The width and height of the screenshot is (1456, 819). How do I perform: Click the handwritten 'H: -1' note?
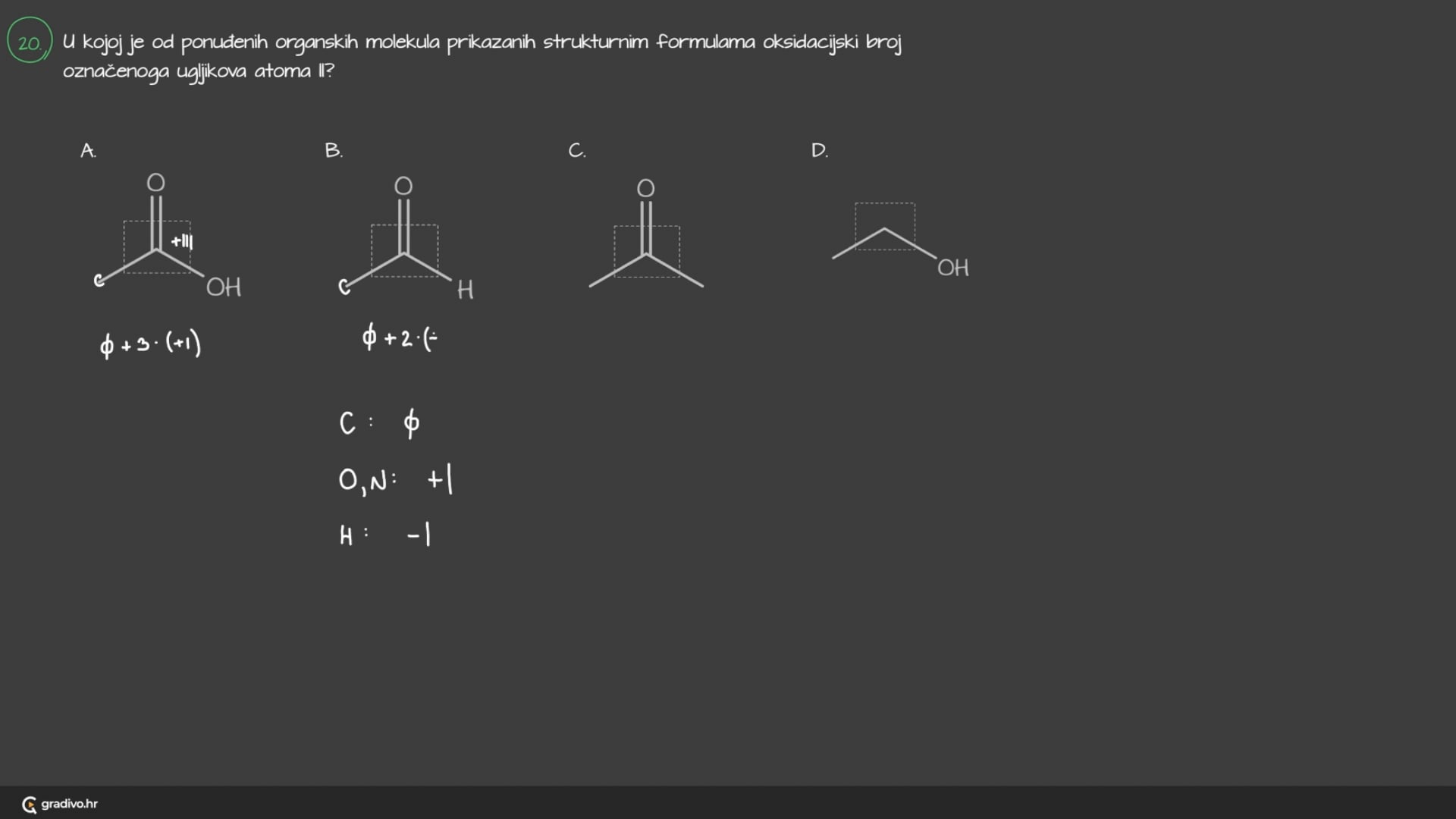tap(385, 535)
